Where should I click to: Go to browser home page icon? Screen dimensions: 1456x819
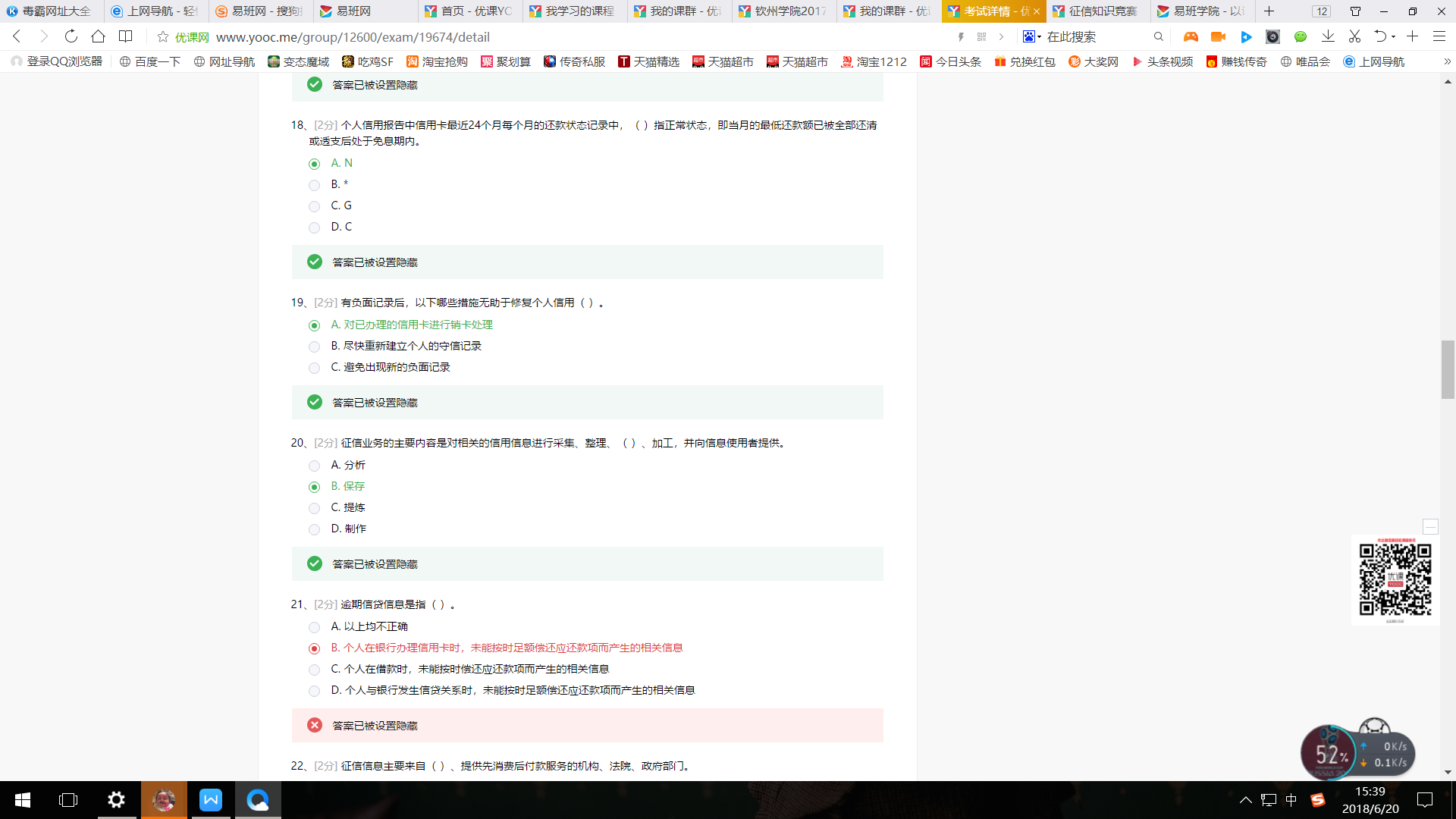click(98, 36)
